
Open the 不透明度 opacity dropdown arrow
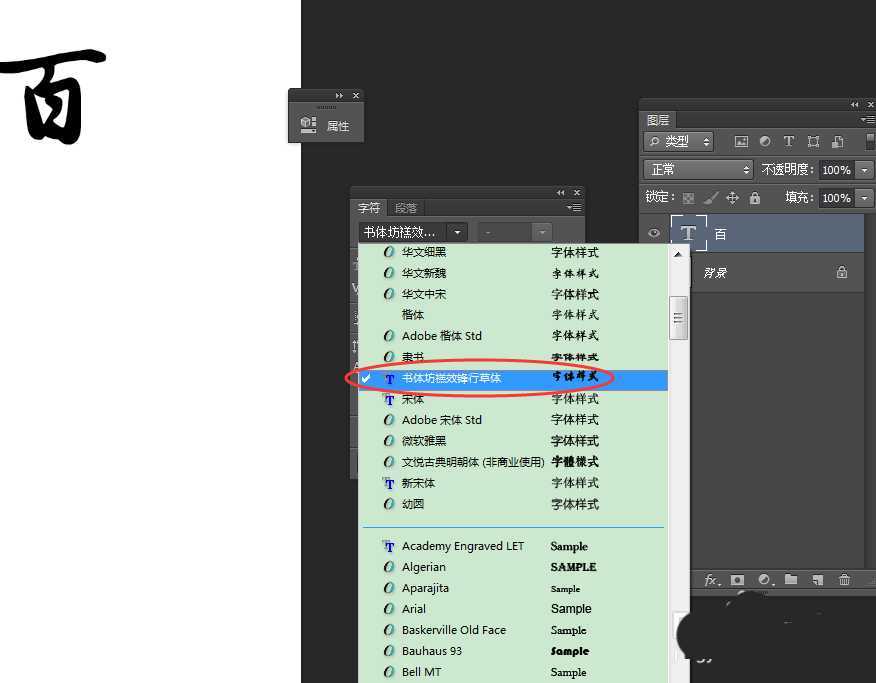click(865, 170)
